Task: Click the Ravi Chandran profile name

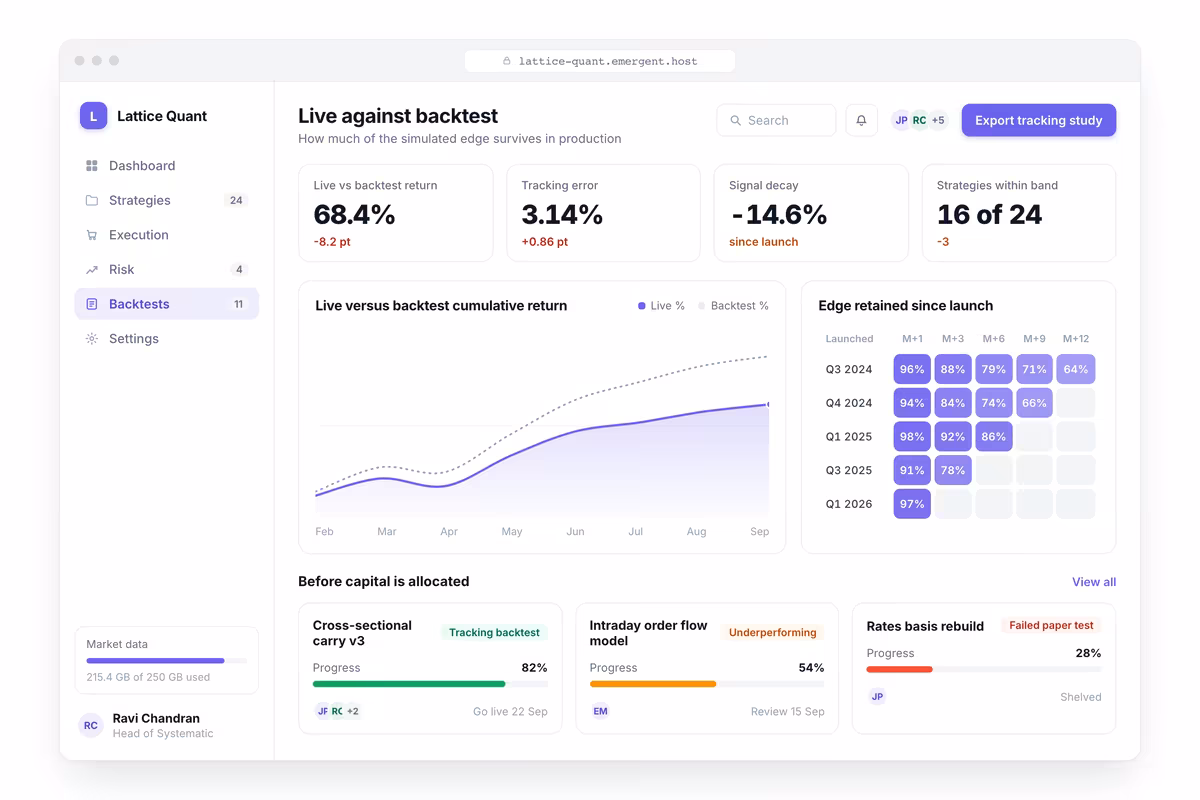Action: click(x=156, y=718)
